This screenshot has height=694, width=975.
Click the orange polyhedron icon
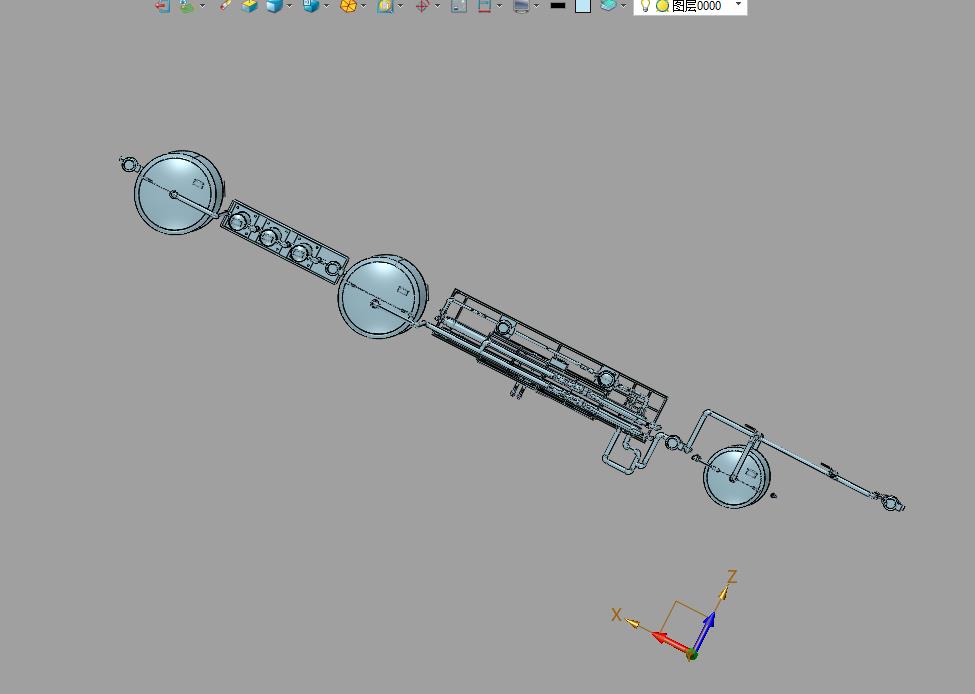pos(348,6)
